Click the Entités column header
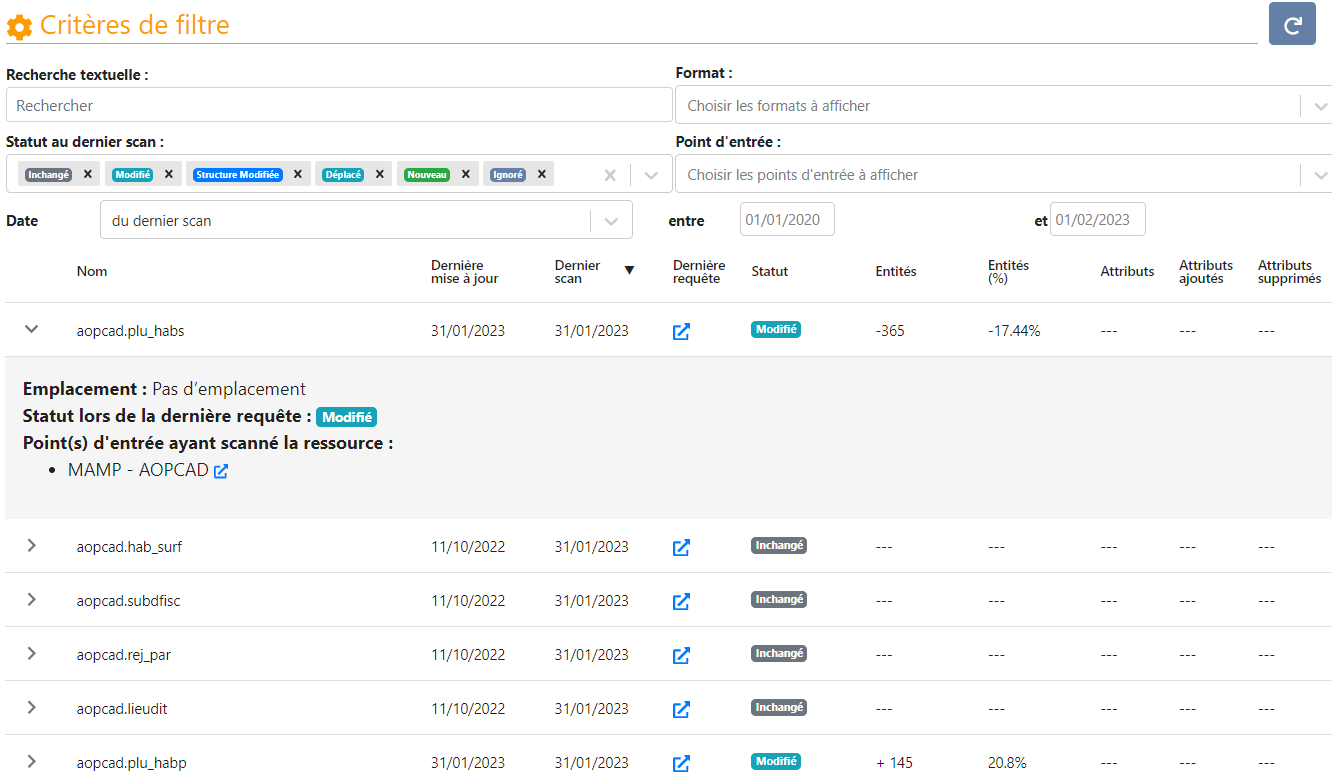This screenshot has width=1332, height=773. click(x=896, y=271)
